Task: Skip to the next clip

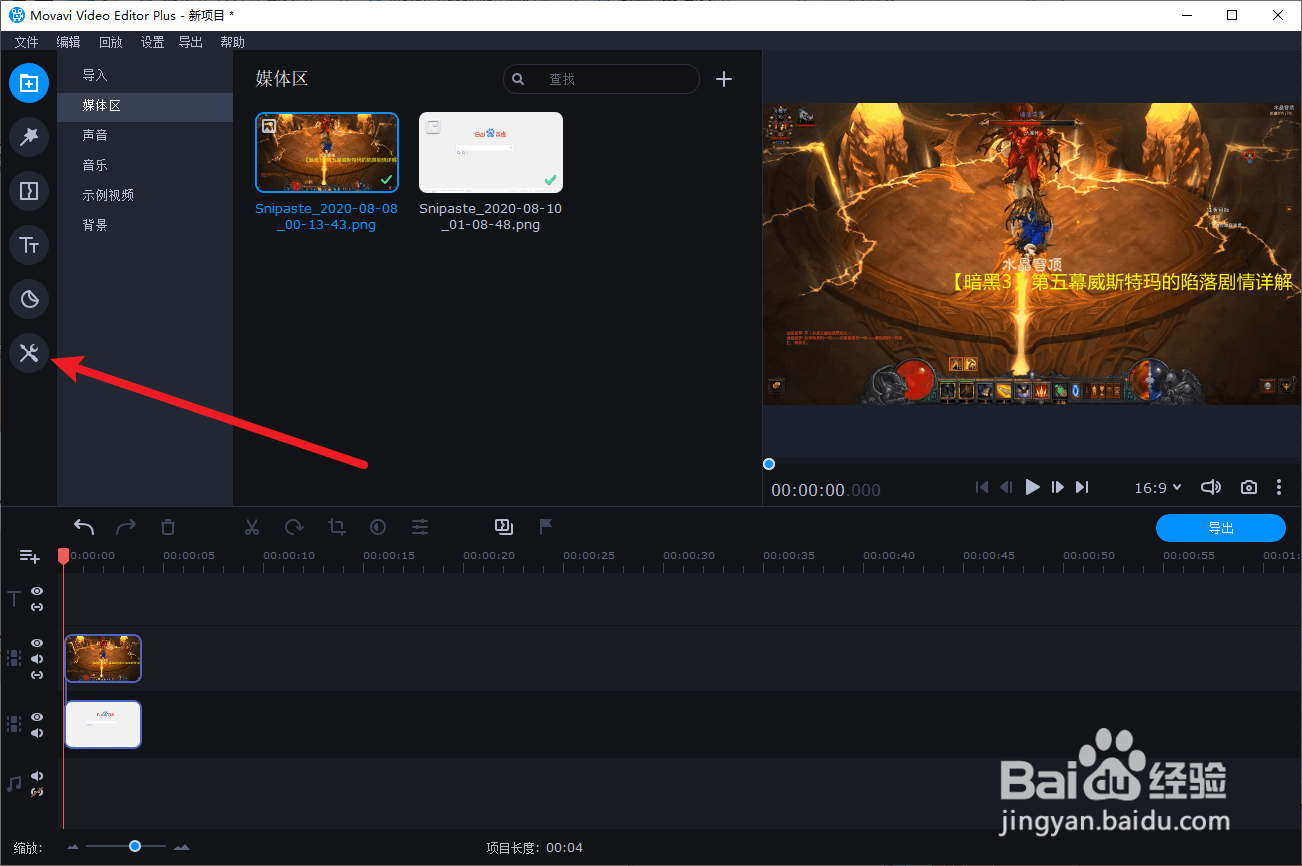Action: (x=1082, y=487)
